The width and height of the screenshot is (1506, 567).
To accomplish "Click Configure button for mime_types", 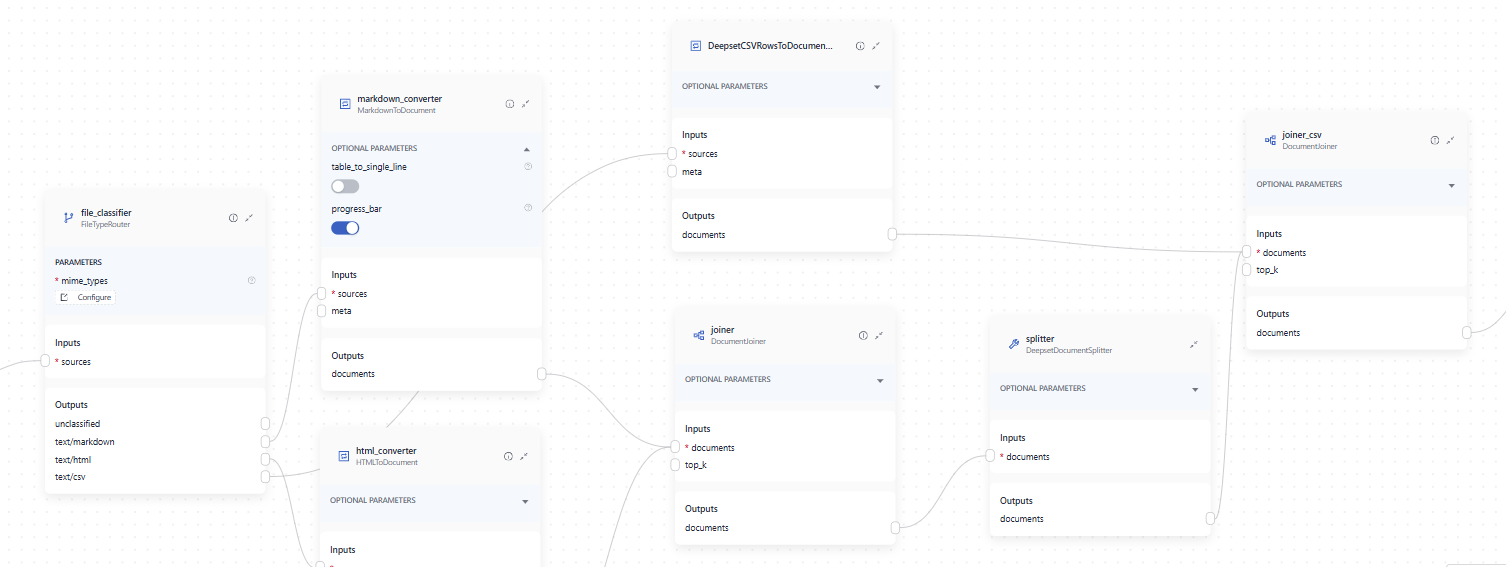I will 87,298.
